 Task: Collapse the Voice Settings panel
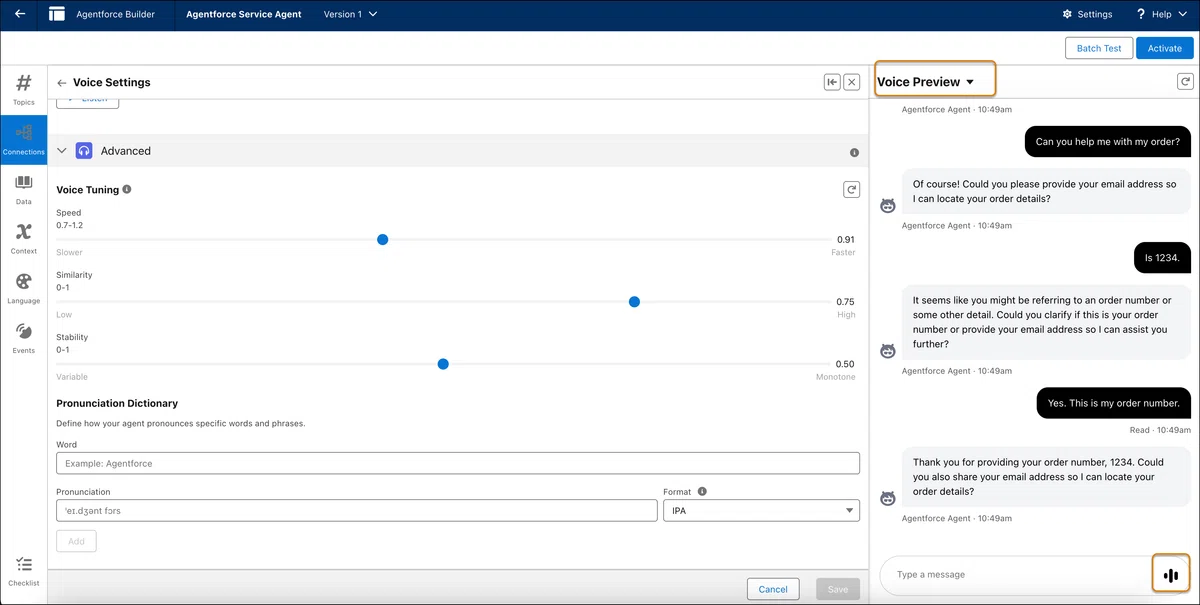(x=832, y=82)
